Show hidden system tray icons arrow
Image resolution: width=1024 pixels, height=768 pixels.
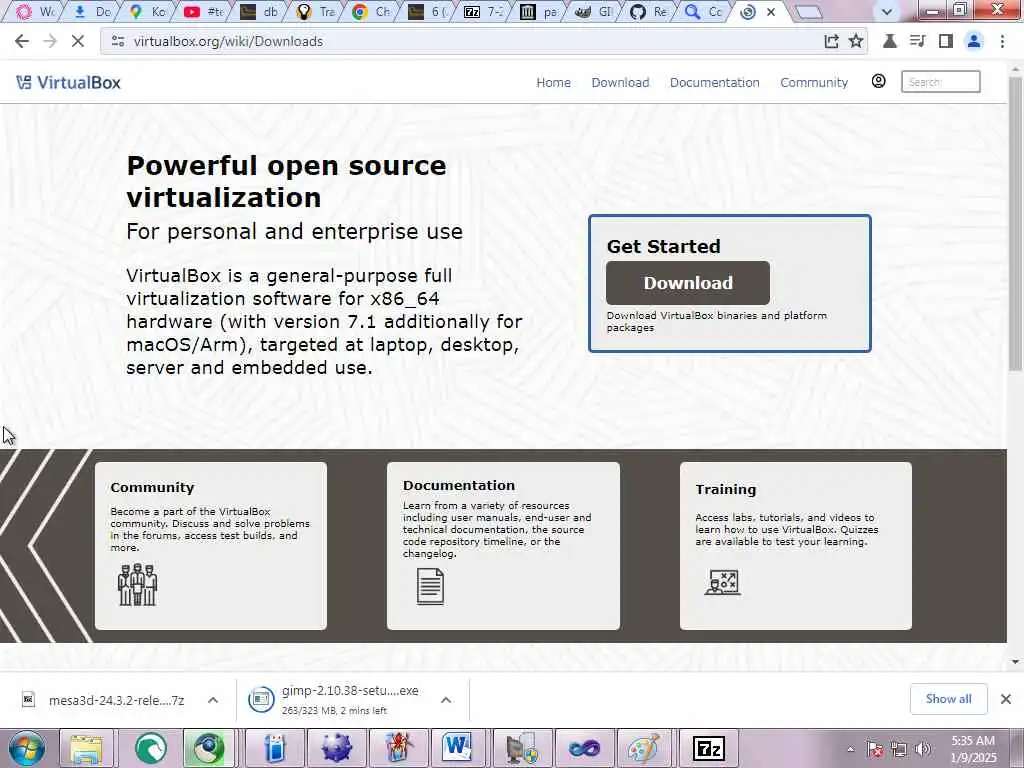pos(850,750)
